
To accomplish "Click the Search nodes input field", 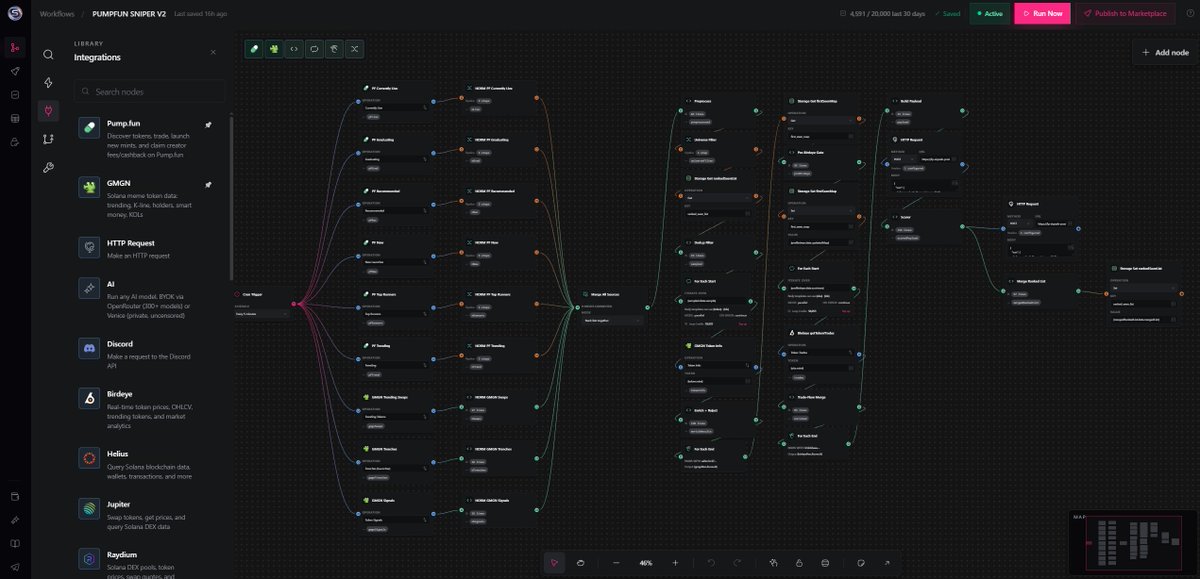I will point(149,91).
